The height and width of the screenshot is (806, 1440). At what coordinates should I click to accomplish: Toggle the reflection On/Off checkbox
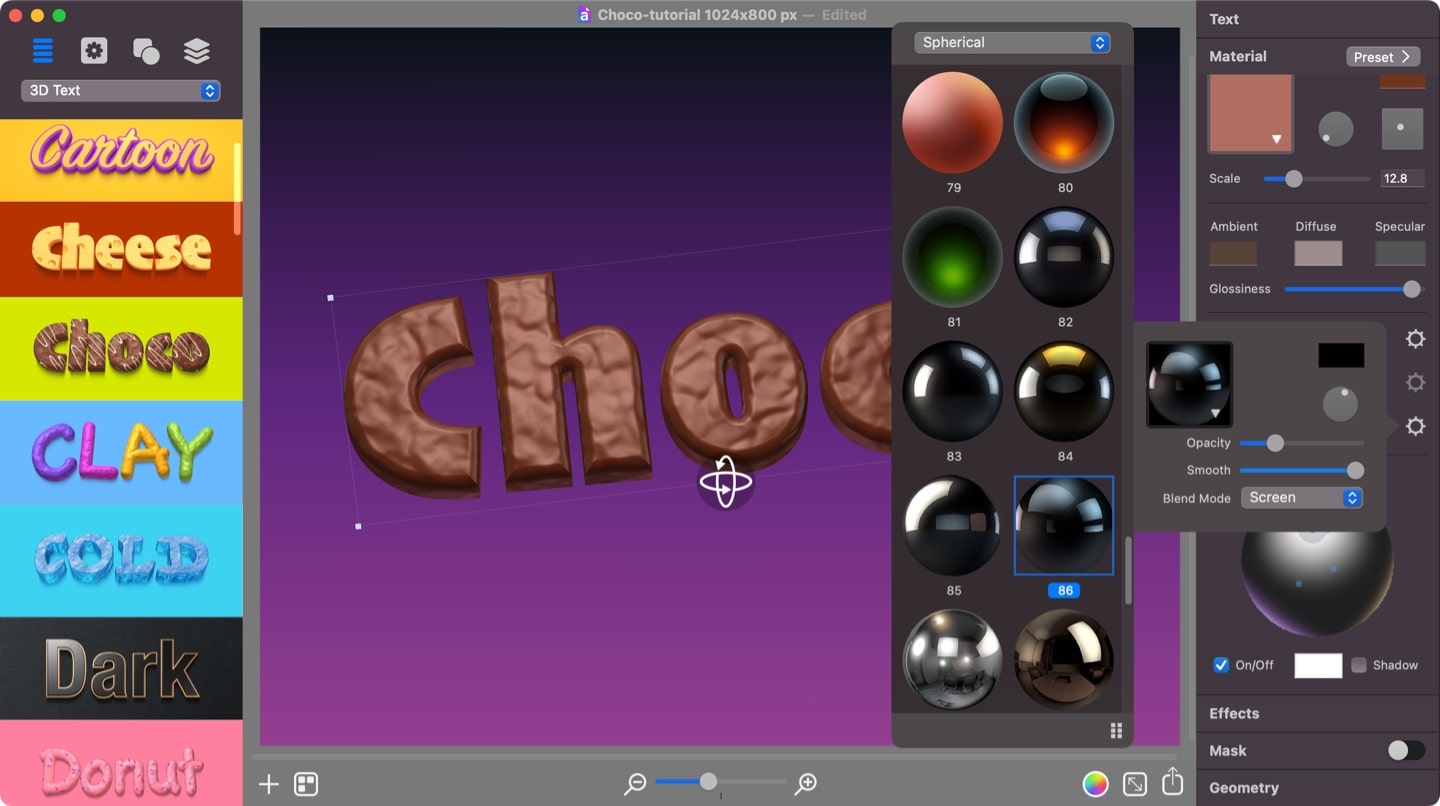(1221, 665)
